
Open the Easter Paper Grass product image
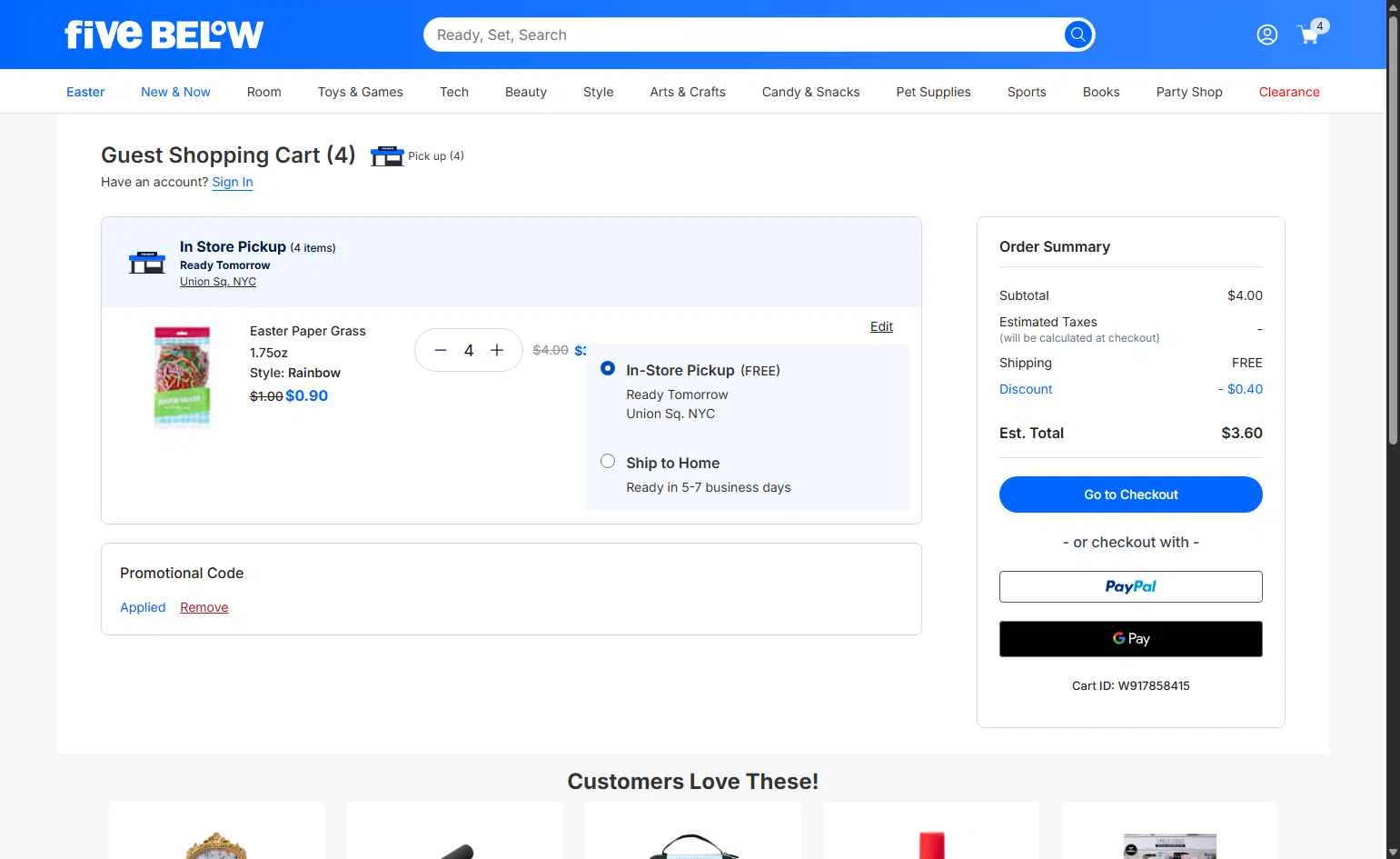pos(183,375)
